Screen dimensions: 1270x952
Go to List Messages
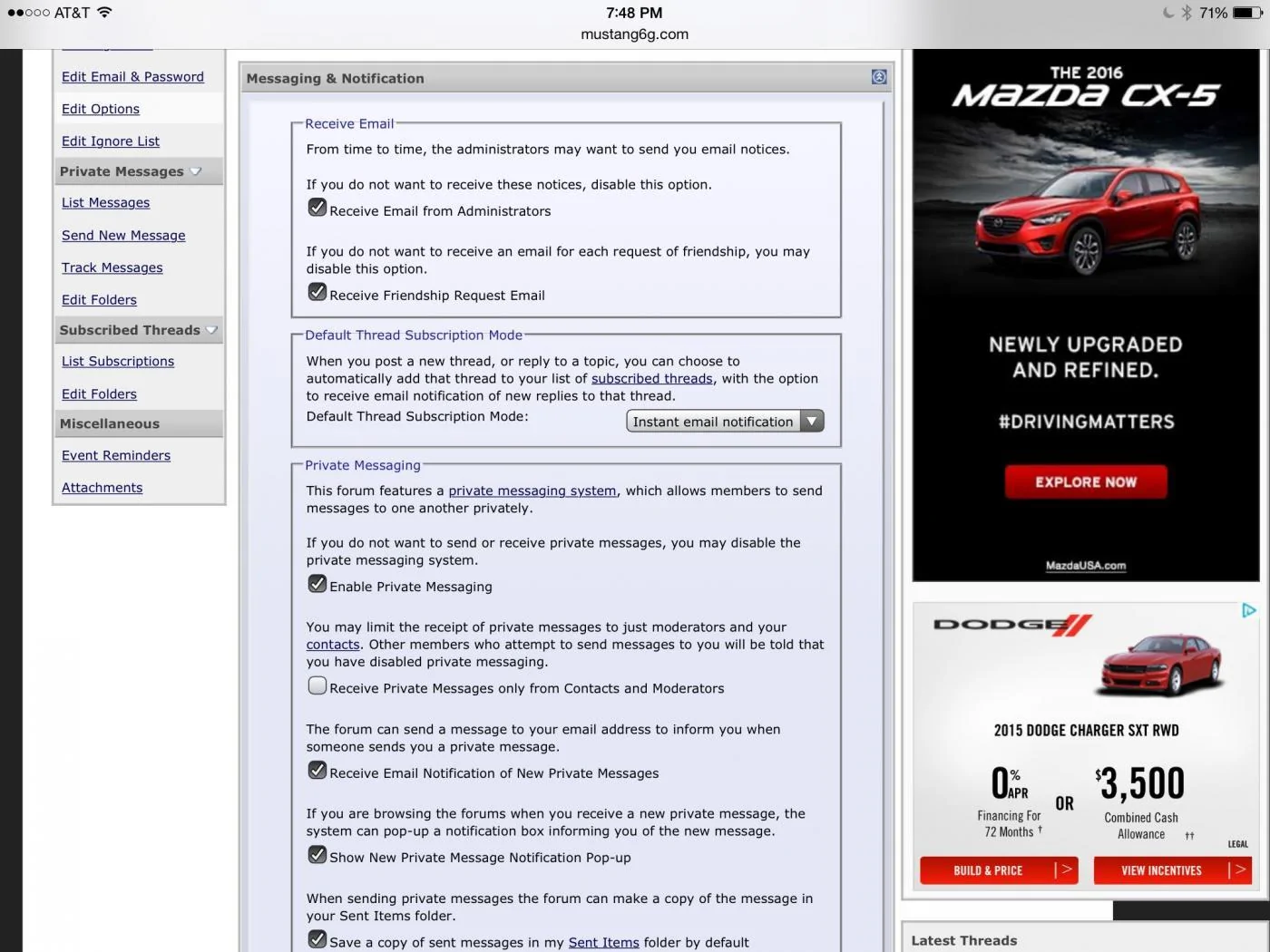point(105,203)
